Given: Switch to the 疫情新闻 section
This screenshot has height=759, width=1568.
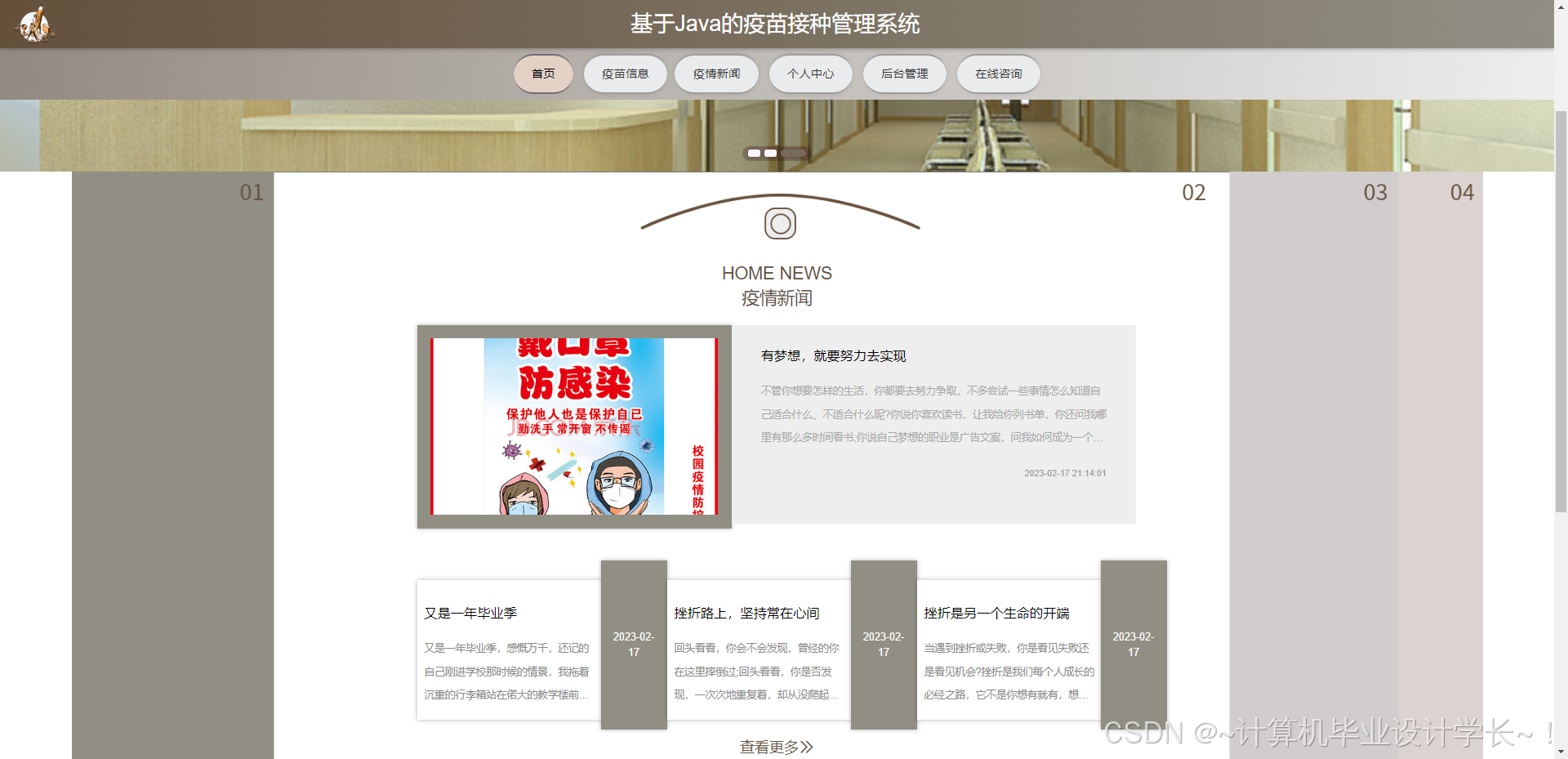Looking at the screenshot, I should [716, 74].
